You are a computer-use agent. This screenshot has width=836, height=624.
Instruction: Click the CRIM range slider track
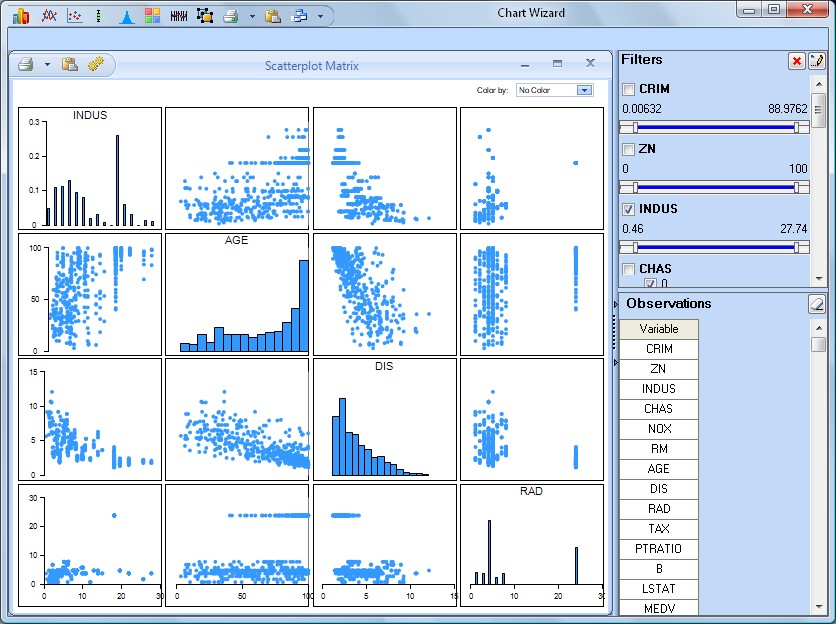[715, 127]
